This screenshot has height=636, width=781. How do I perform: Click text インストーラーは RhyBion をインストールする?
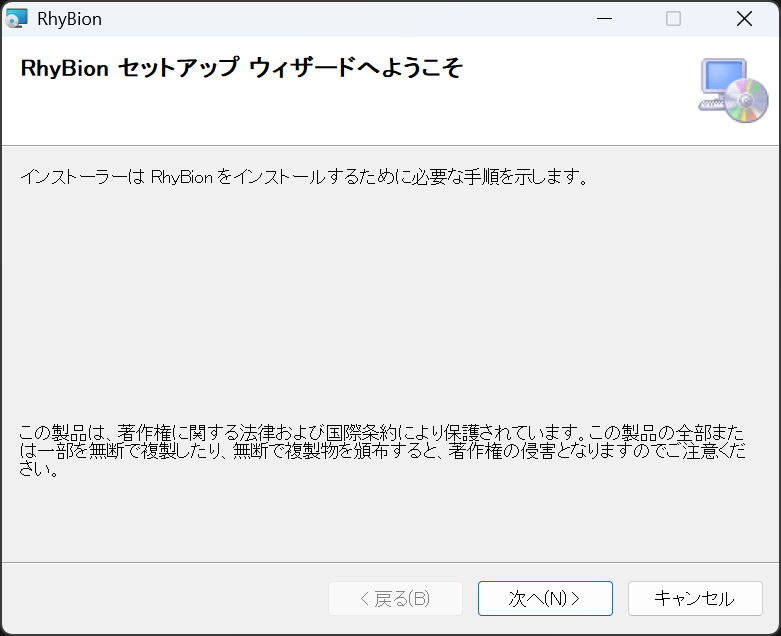click(304, 177)
